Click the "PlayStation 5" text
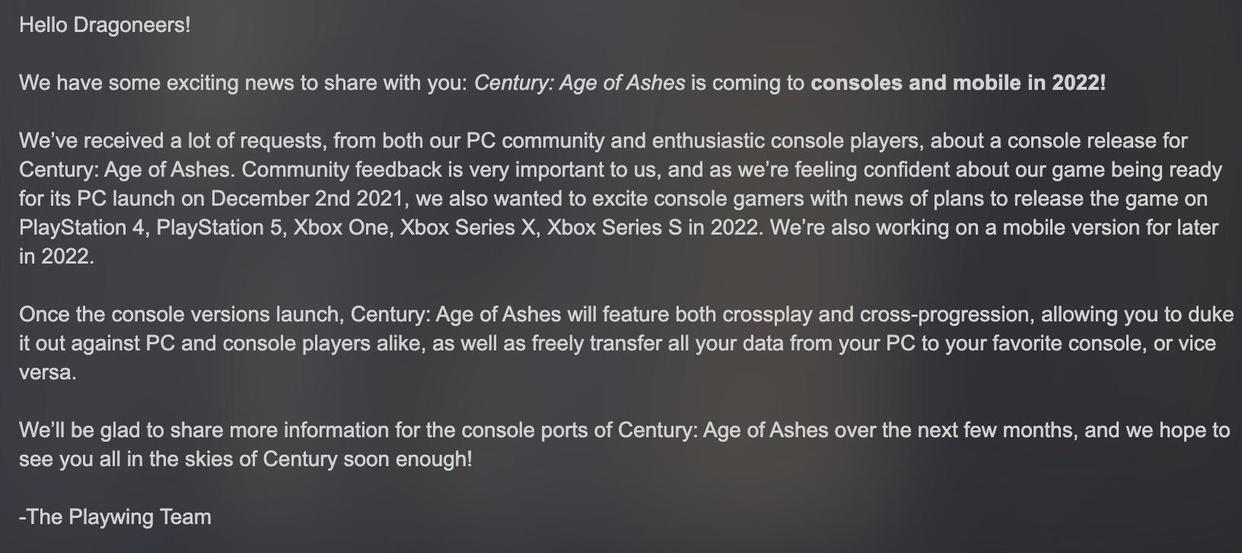This screenshot has height=553, width=1242. pos(219,227)
